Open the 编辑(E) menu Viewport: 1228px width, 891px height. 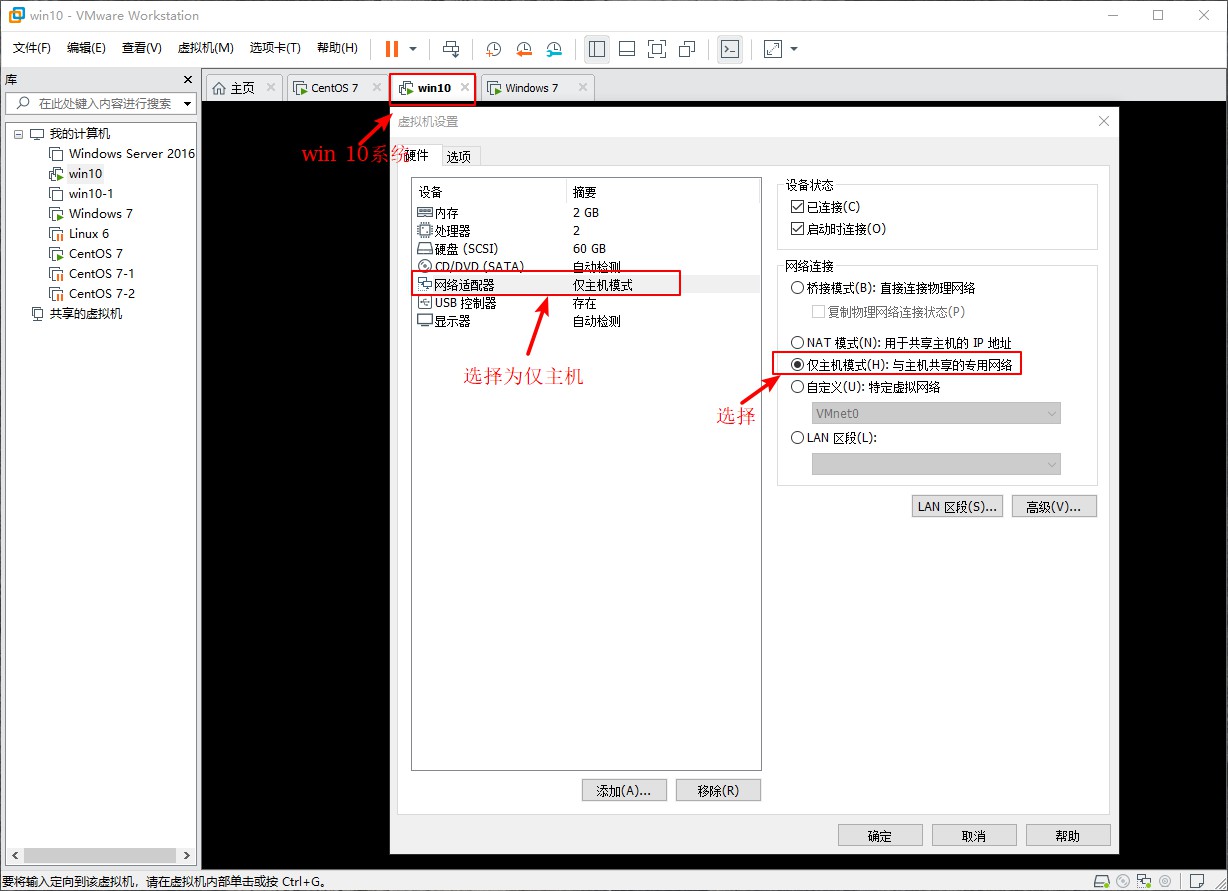point(86,48)
